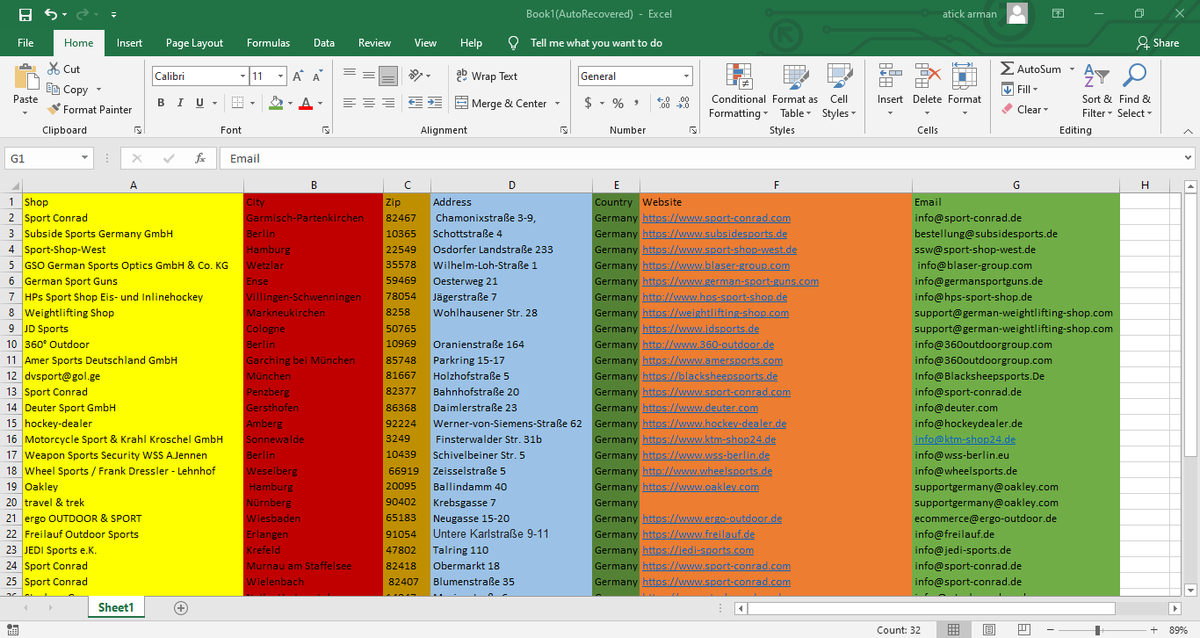Click Increase Decimal icon
Image resolution: width=1200 pixels, height=638 pixels.
pos(664,103)
